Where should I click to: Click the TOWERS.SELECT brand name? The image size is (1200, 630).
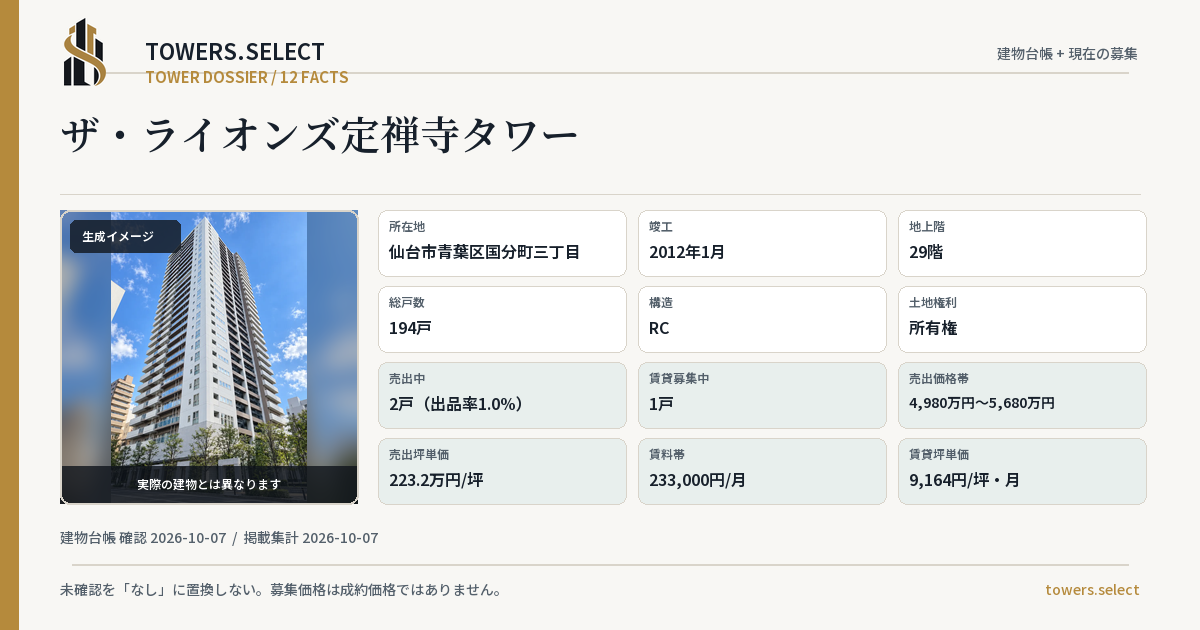click(x=235, y=52)
